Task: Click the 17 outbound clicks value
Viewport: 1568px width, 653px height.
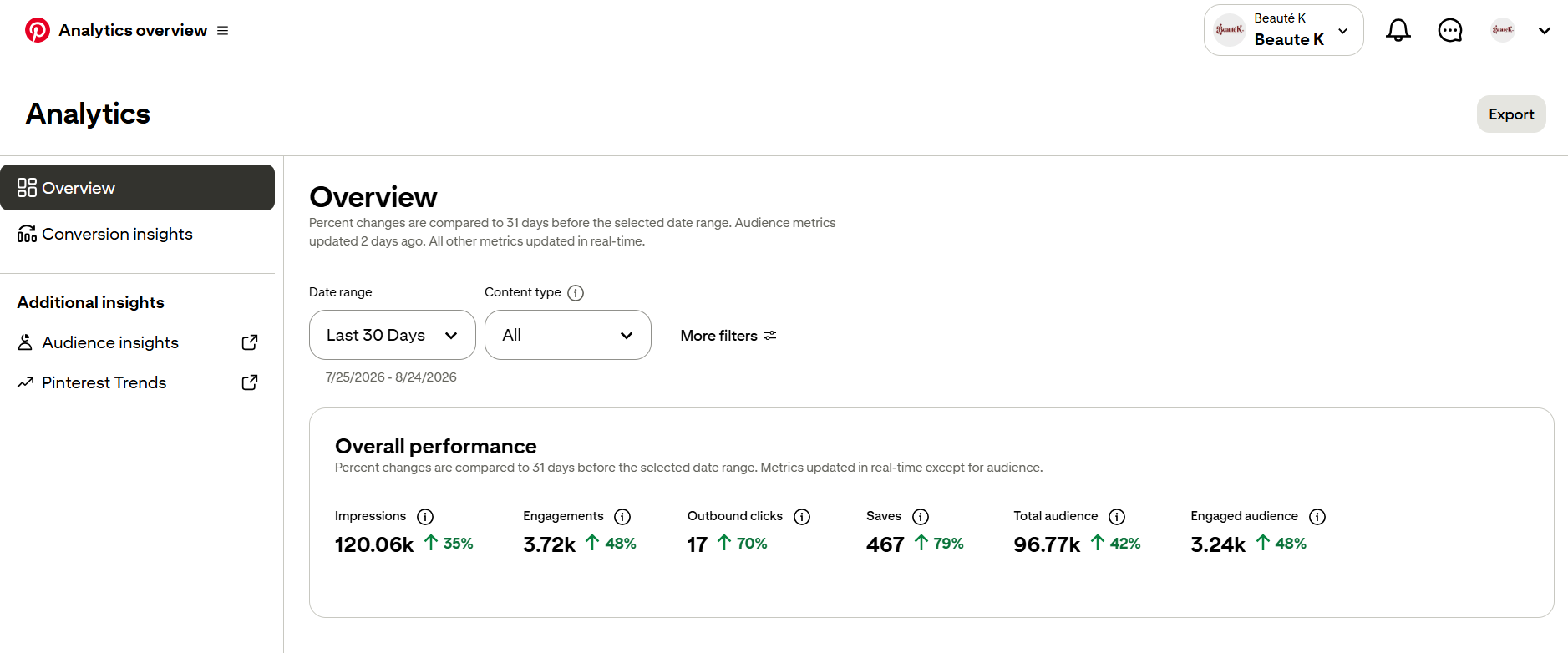Action: tap(698, 544)
